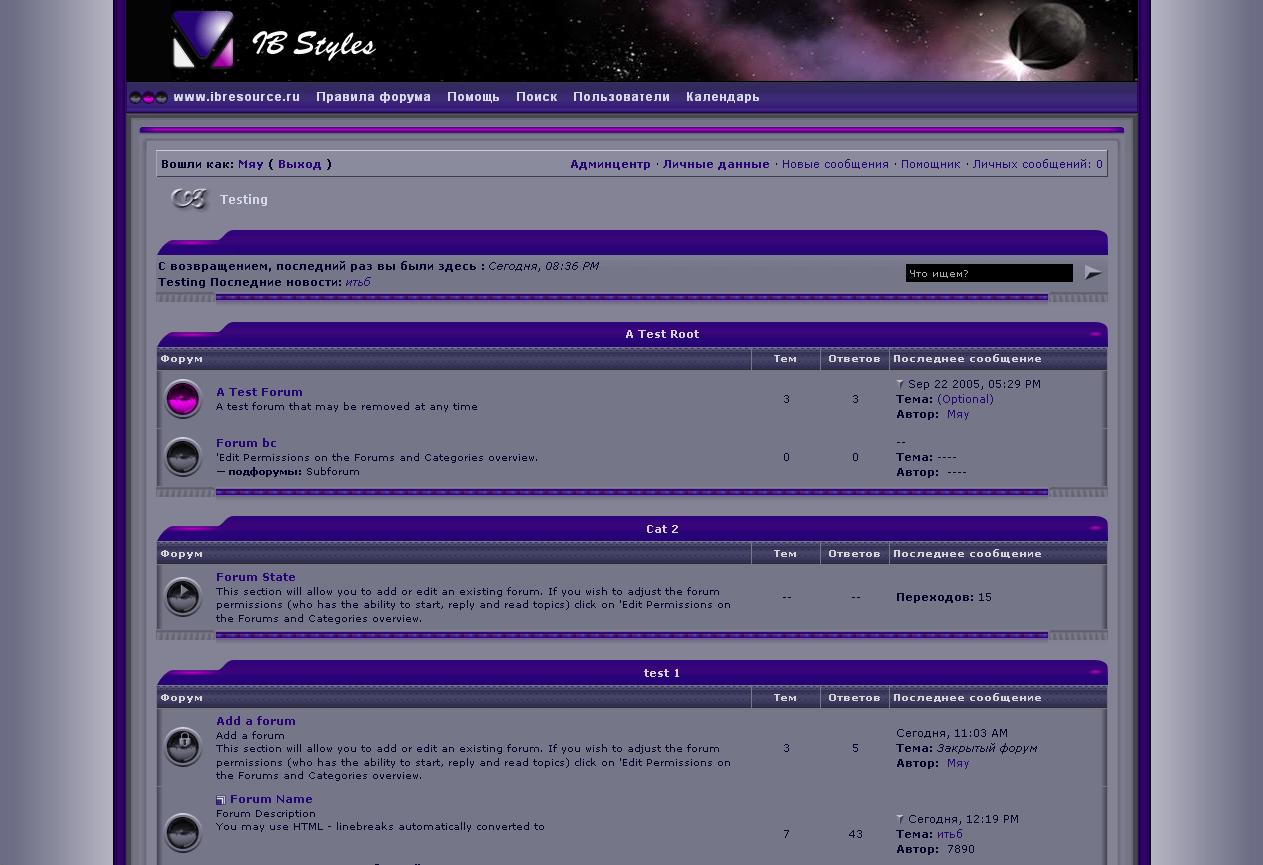Open the Новые сообщения link
The width and height of the screenshot is (1263, 865).
point(835,164)
